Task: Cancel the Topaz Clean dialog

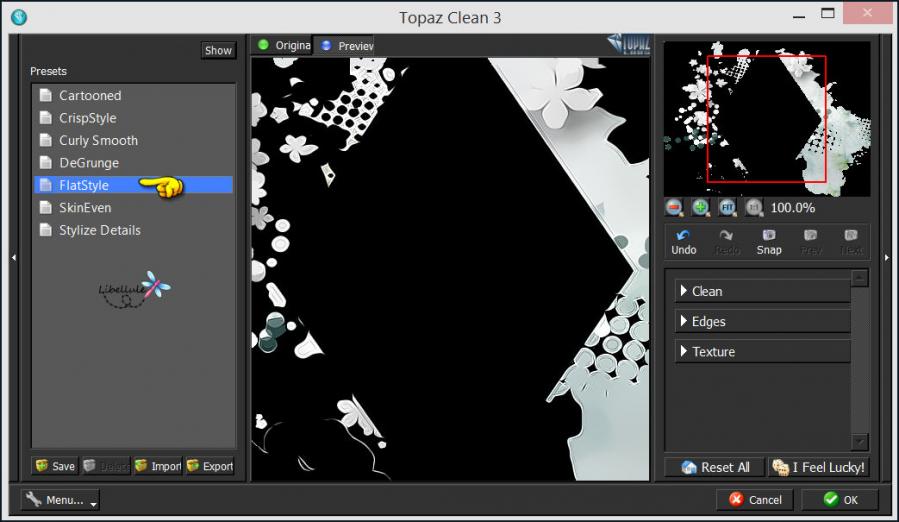Action: pyautogui.click(x=755, y=500)
